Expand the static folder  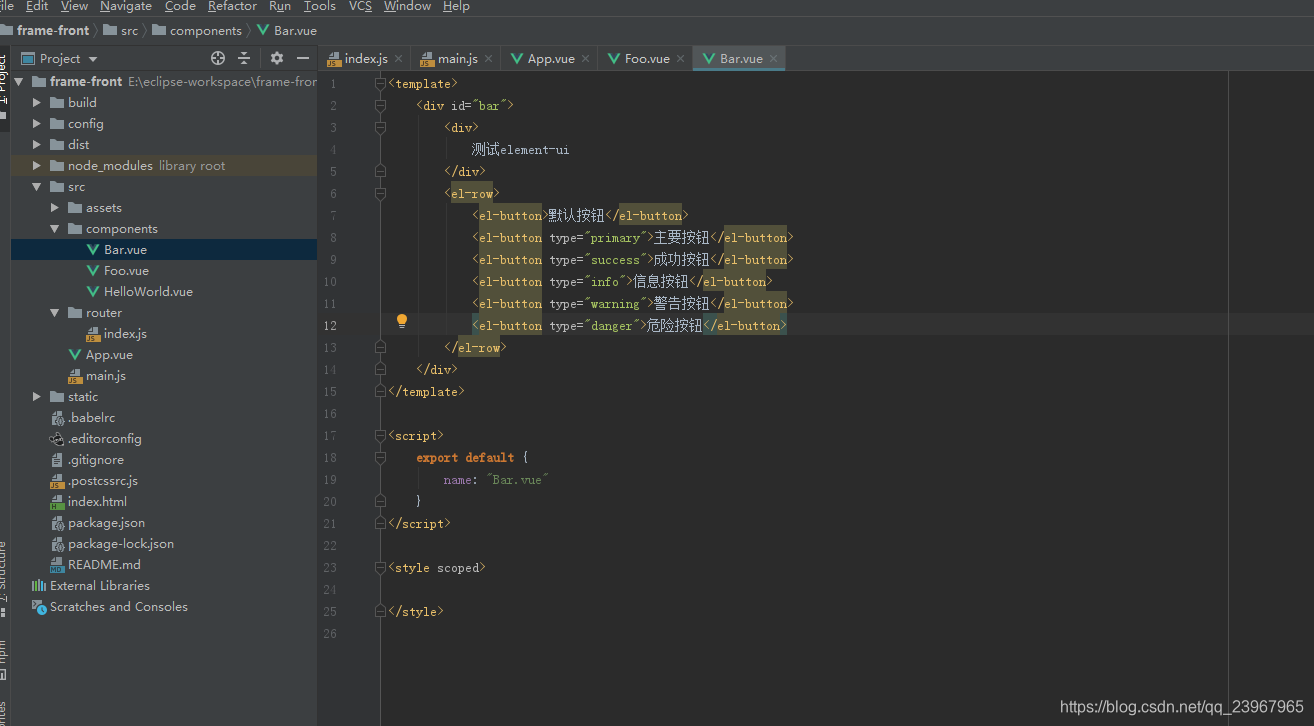37,397
